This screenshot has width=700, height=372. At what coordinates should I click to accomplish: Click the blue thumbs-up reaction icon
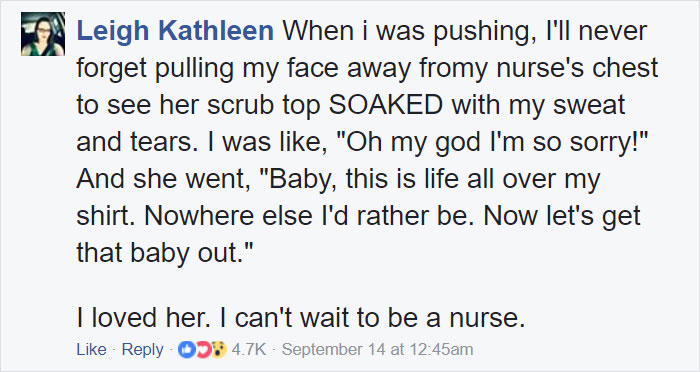[186, 350]
